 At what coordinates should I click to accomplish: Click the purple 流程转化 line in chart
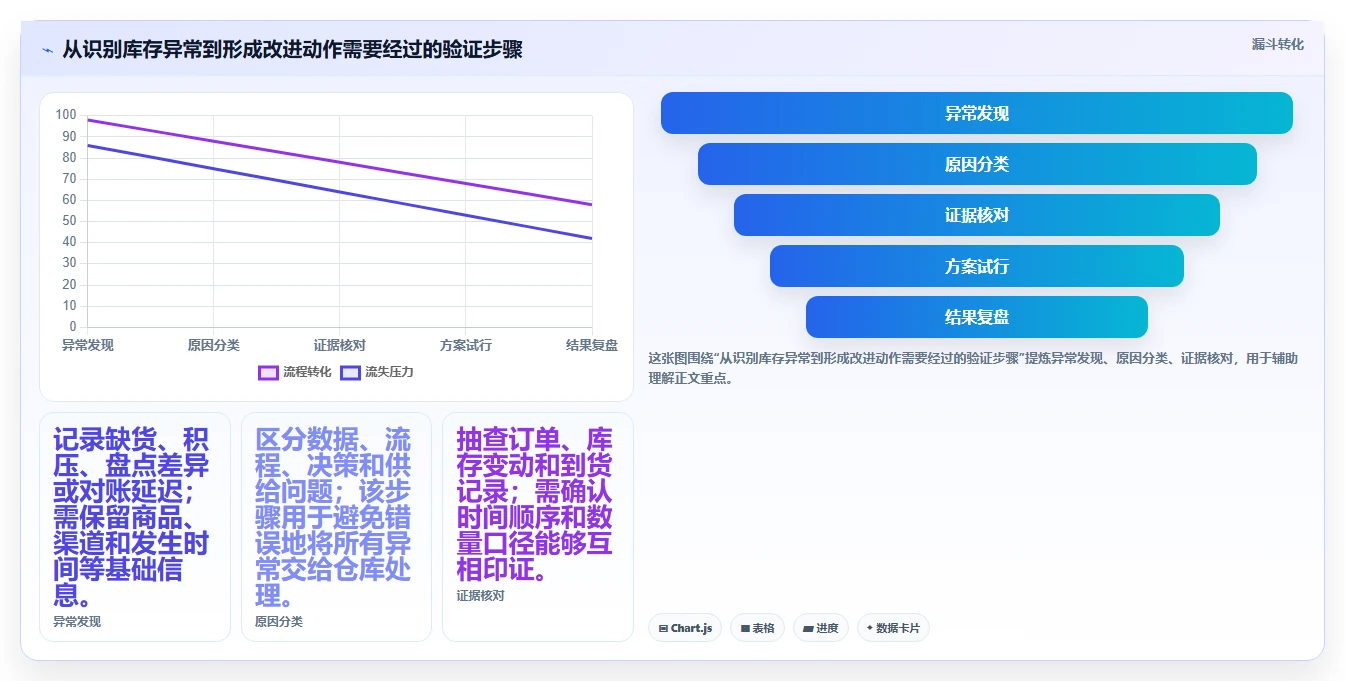point(340,162)
